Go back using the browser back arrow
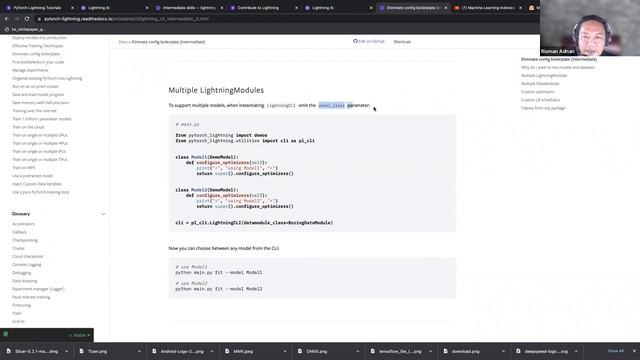640x360 pixels. pyautogui.click(x=7, y=19)
